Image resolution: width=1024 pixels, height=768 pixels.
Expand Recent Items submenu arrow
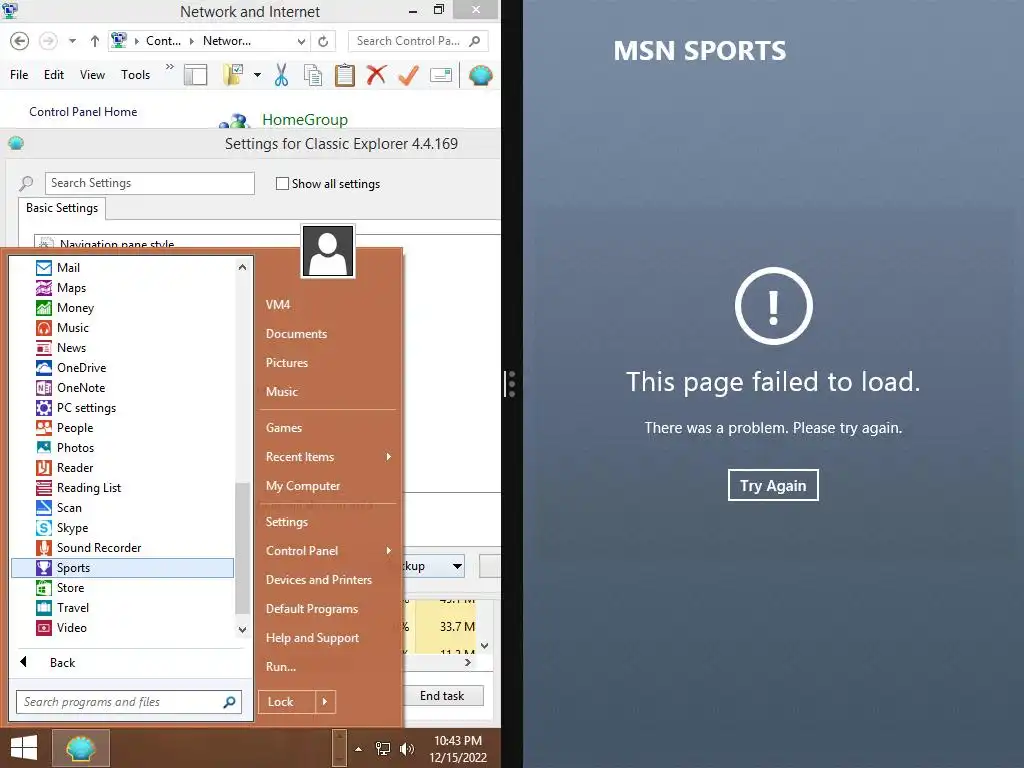[389, 456]
